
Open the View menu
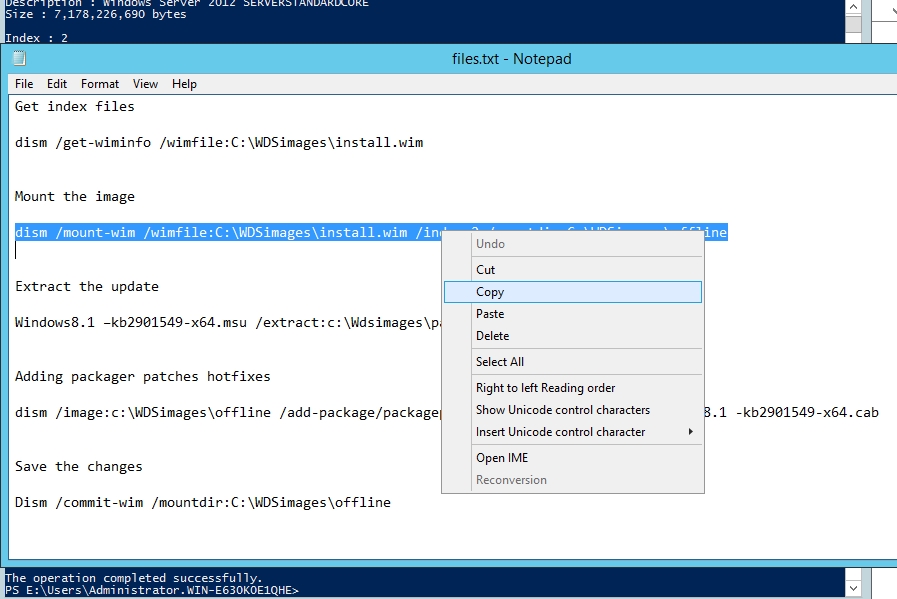146,84
